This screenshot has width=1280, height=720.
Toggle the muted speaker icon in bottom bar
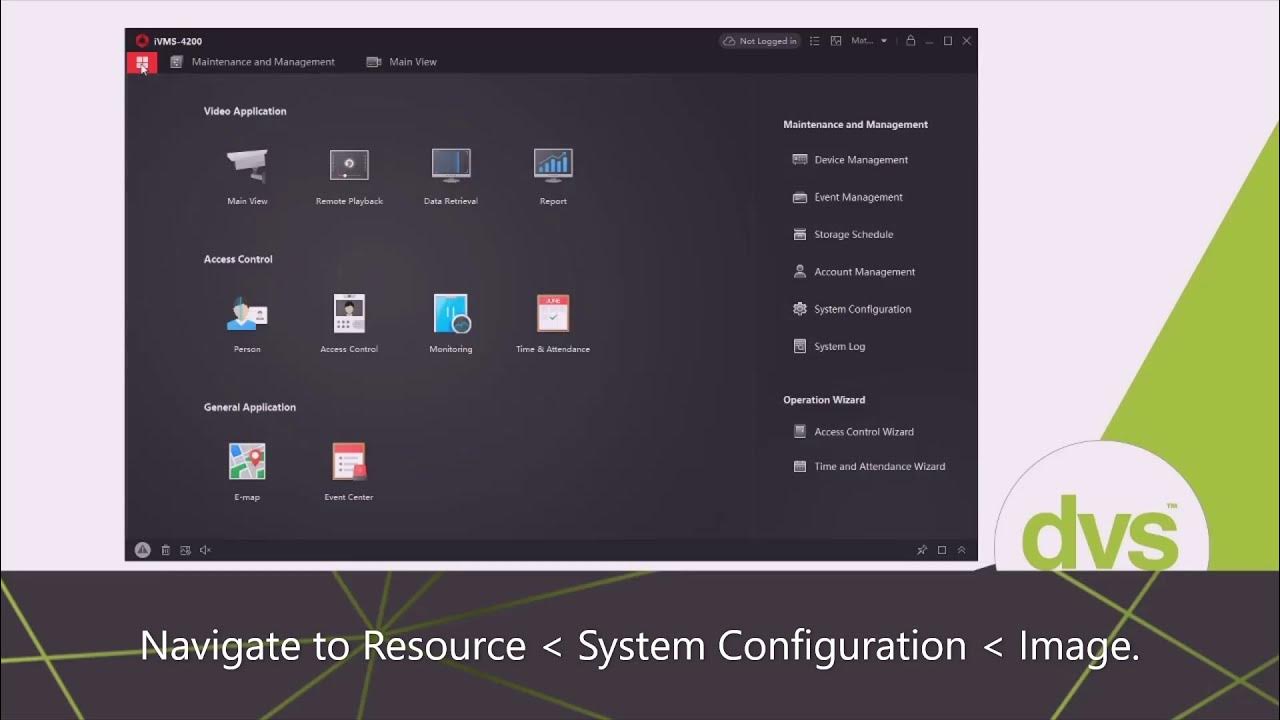coord(205,550)
